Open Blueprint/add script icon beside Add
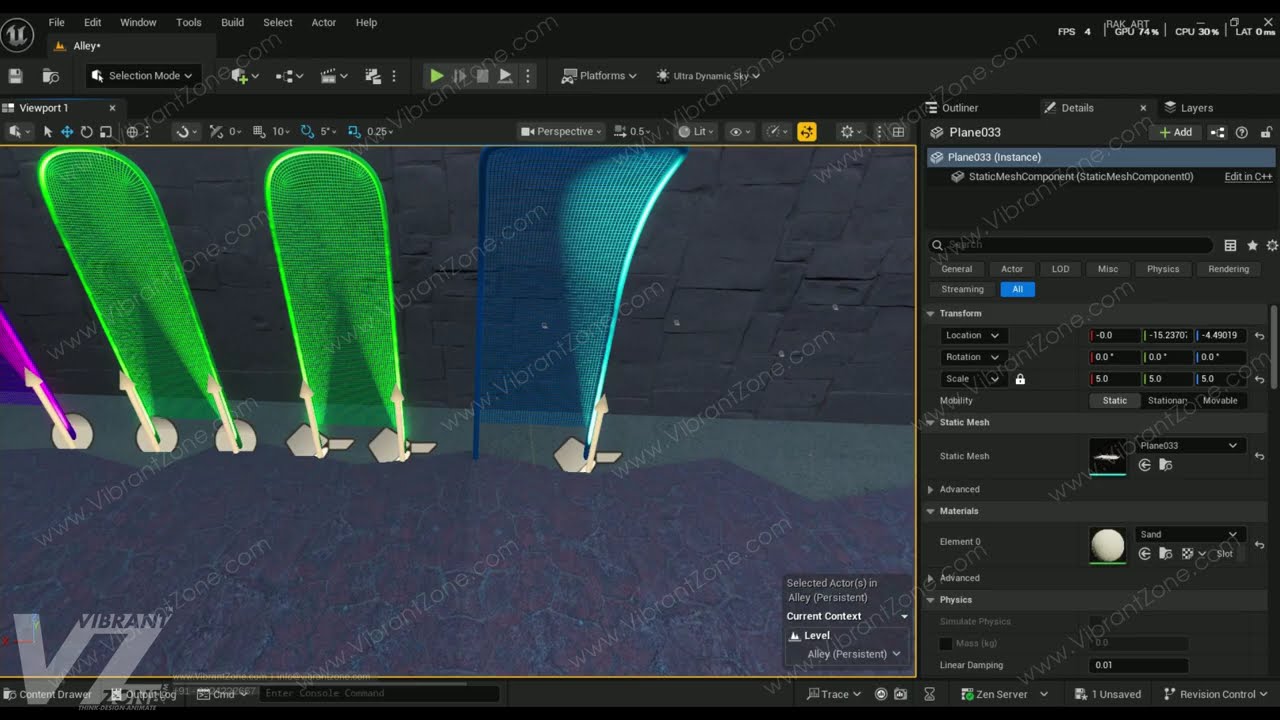Image resolution: width=1280 pixels, height=720 pixels. click(x=1218, y=132)
